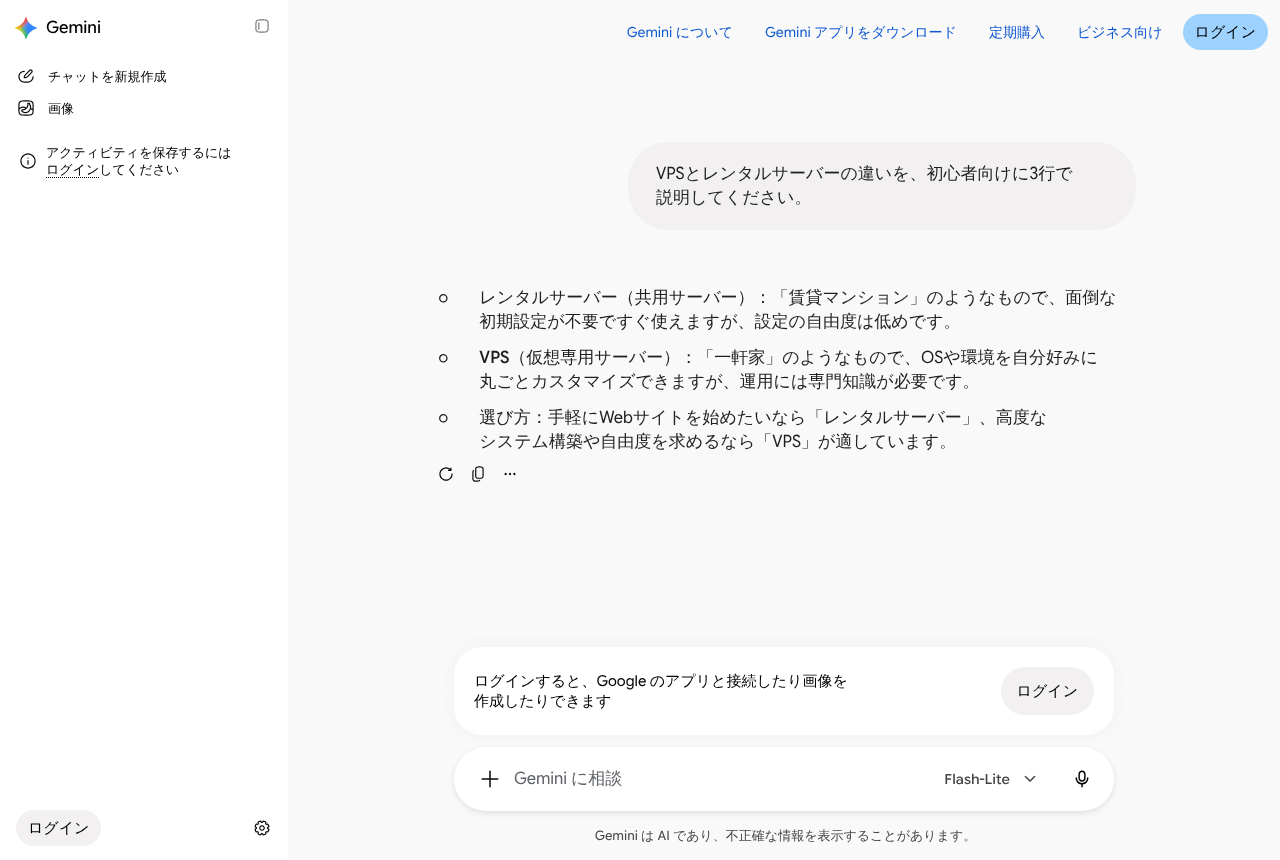The height and width of the screenshot is (860, 1280).
Task: Click the 選び方 bullet text
Action: [763, 429]
